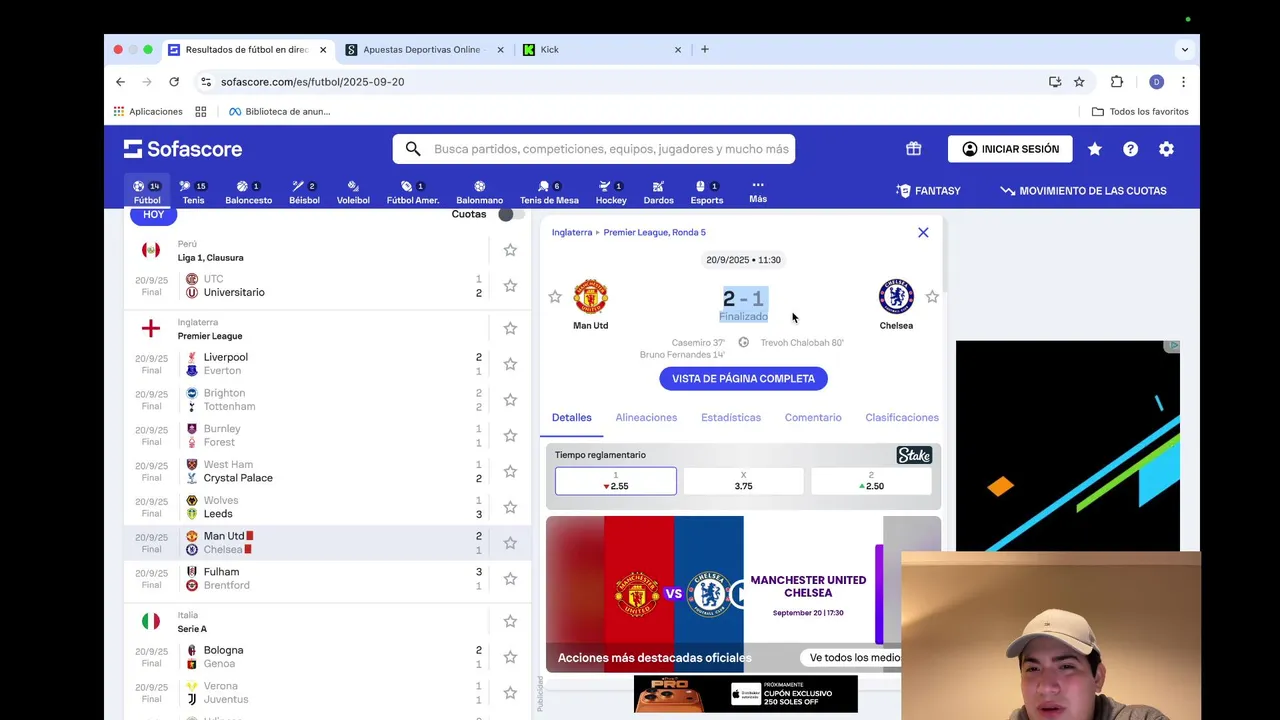Bookmark this page with address bar star
This screenshot has width=1280, height=720.
tap(1079, 82)
